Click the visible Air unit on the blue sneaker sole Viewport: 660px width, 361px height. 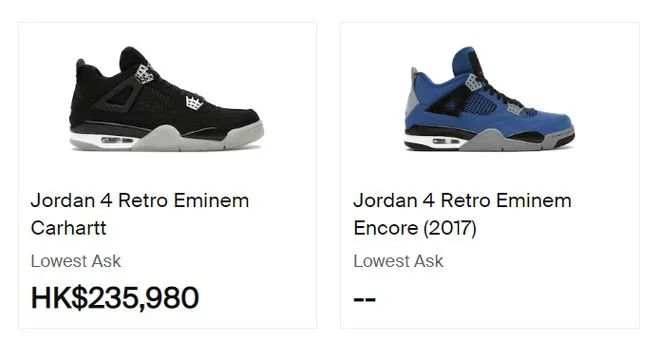(446, 141)
